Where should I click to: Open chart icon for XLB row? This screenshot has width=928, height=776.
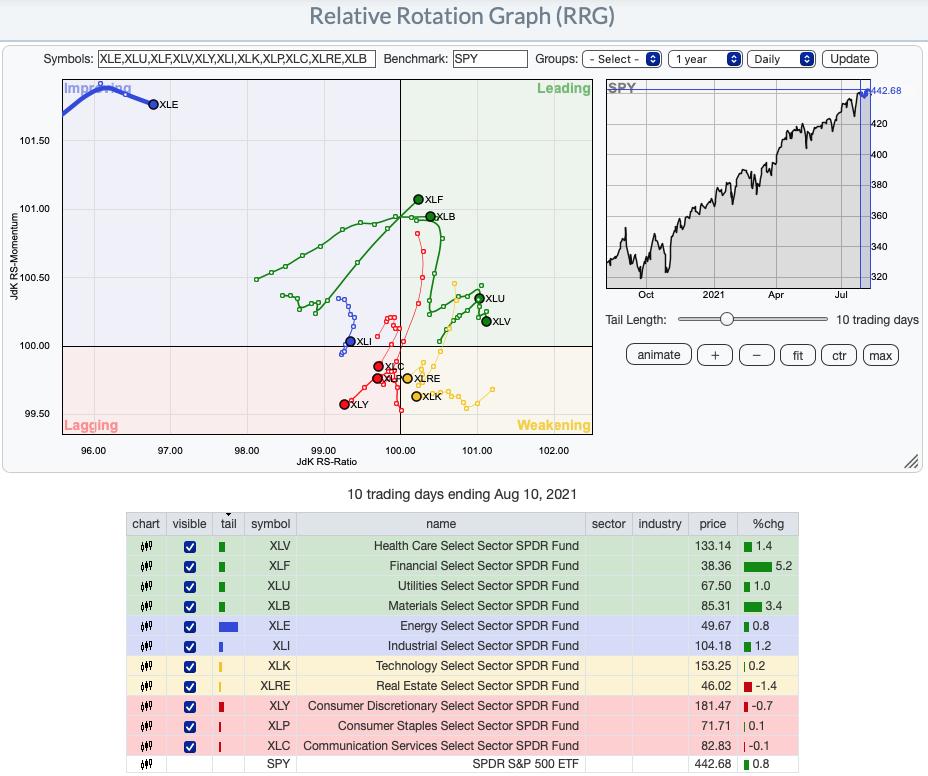click(x=146, y=607)
